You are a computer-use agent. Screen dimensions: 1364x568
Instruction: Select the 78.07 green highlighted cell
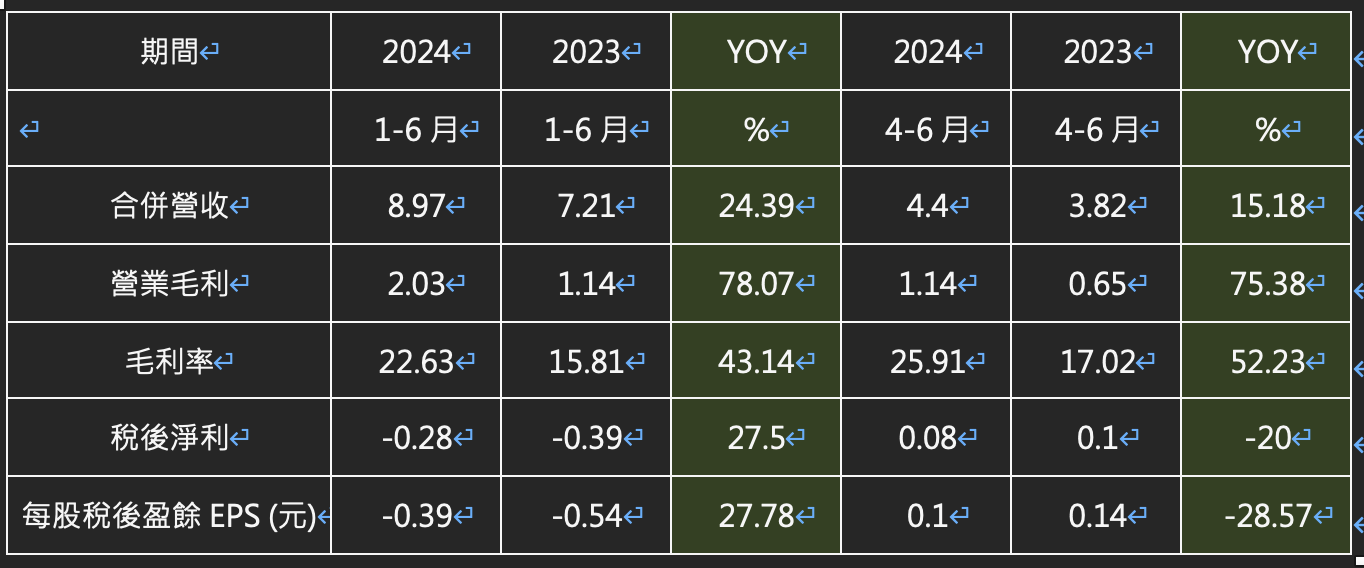pos(756,284)
